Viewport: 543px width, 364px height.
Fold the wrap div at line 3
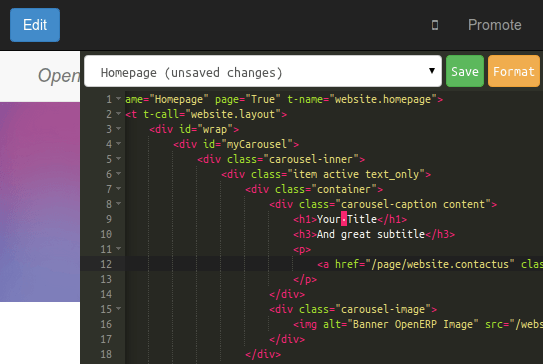[118, 129]
